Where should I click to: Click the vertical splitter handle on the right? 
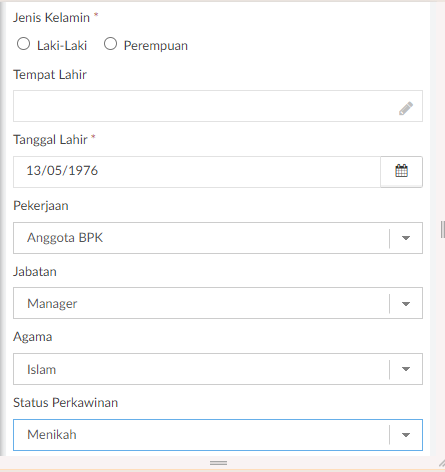442,229
